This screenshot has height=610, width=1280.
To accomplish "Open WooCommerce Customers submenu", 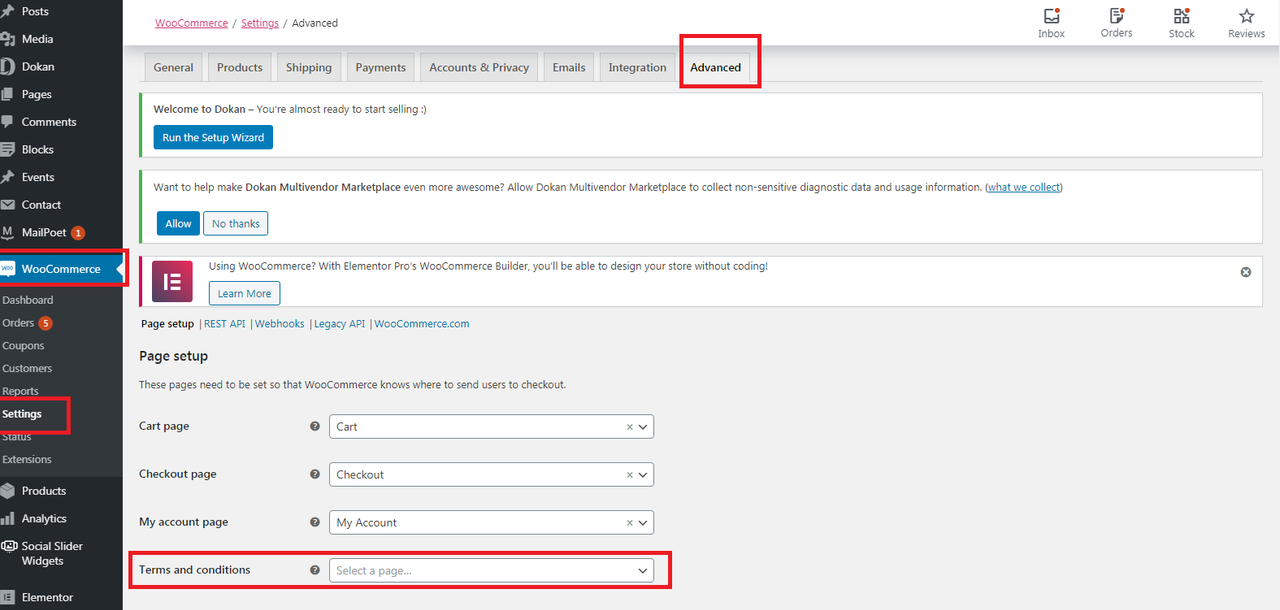I will click(x=27, y=369).
